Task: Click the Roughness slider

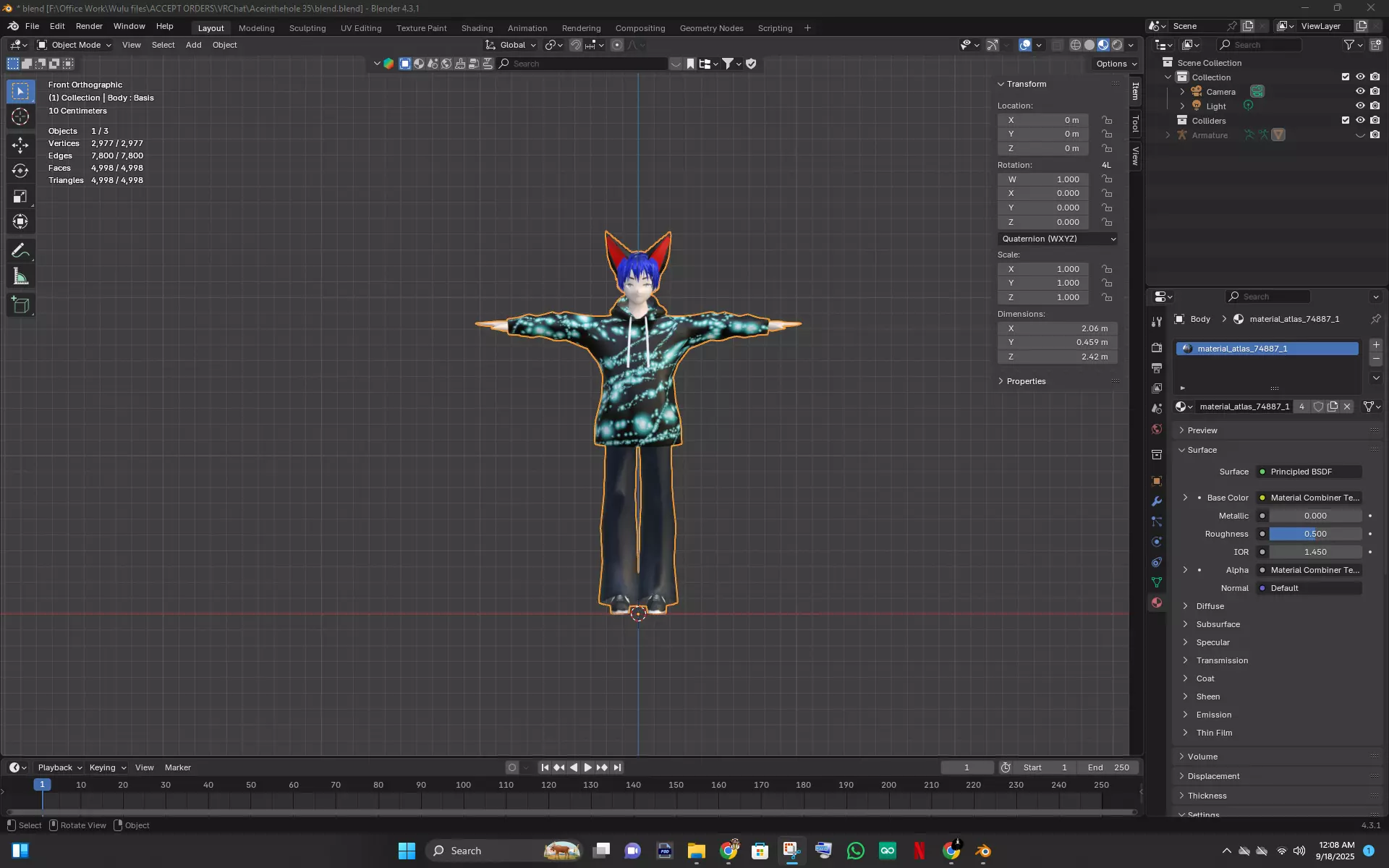Action: coord(1315,534)
